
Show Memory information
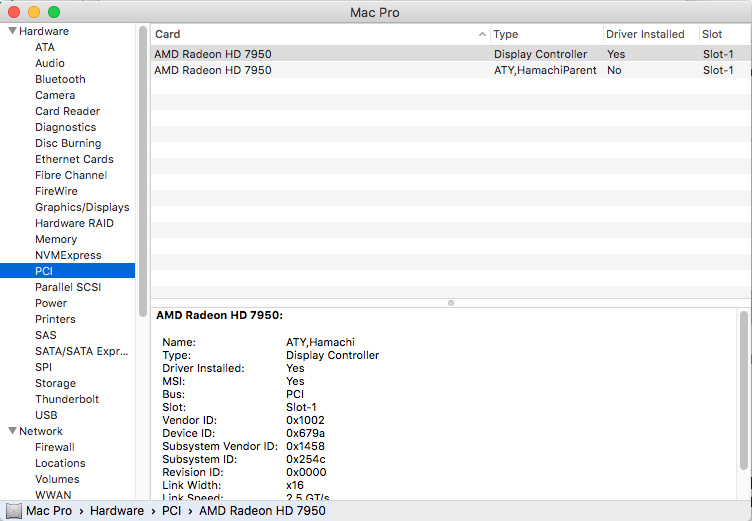(x=56, y=239)
